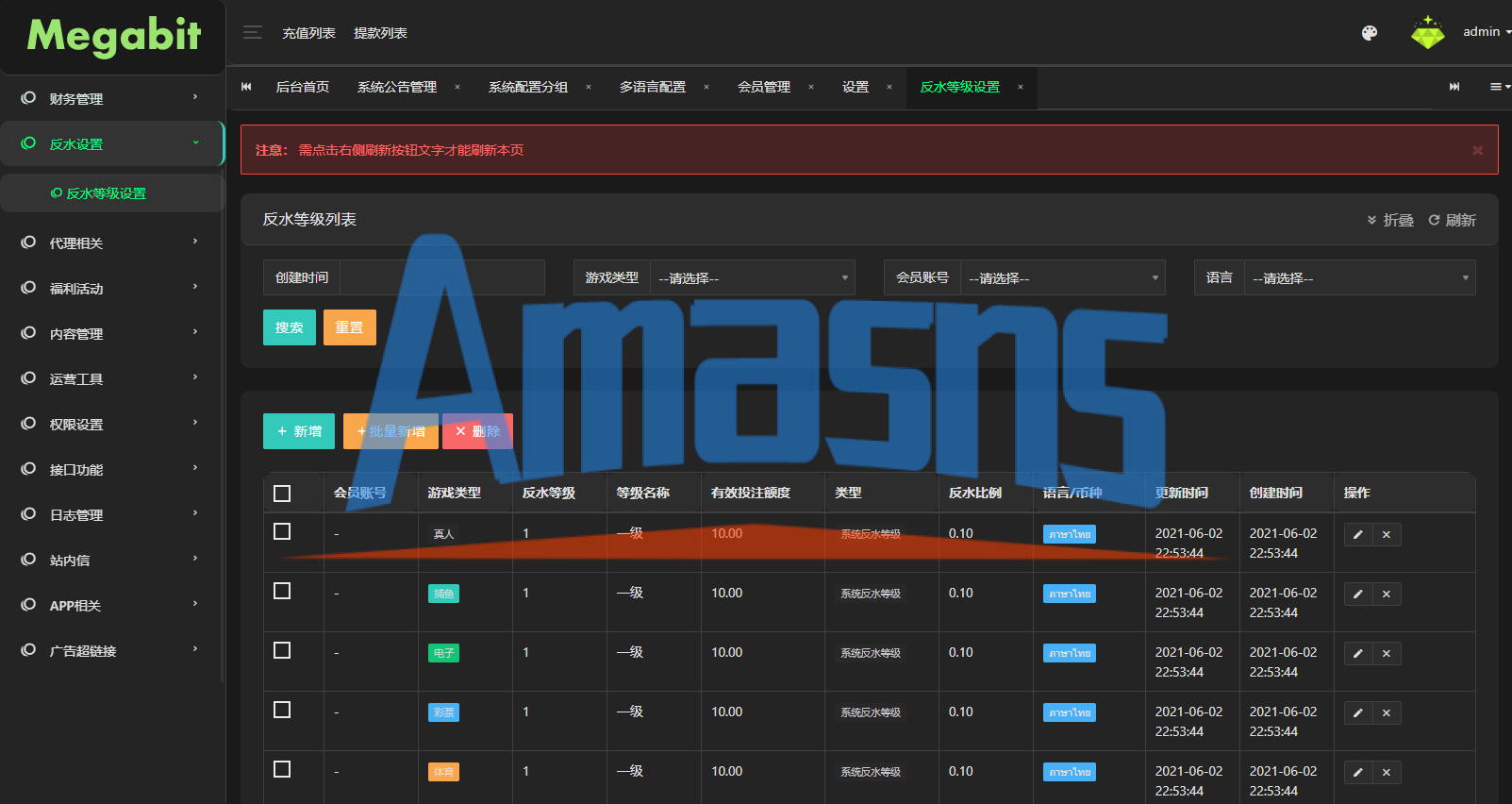Viewport: 1512px width, 804px height.
Task: Click the 重置 button
Action: pos(350,327)
